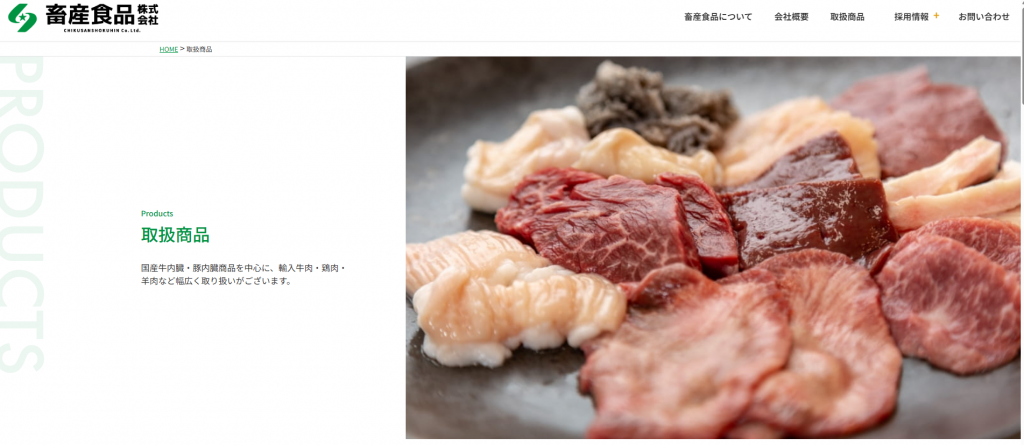Click the 国産牛内臓 description paragraph

(244, 274)
